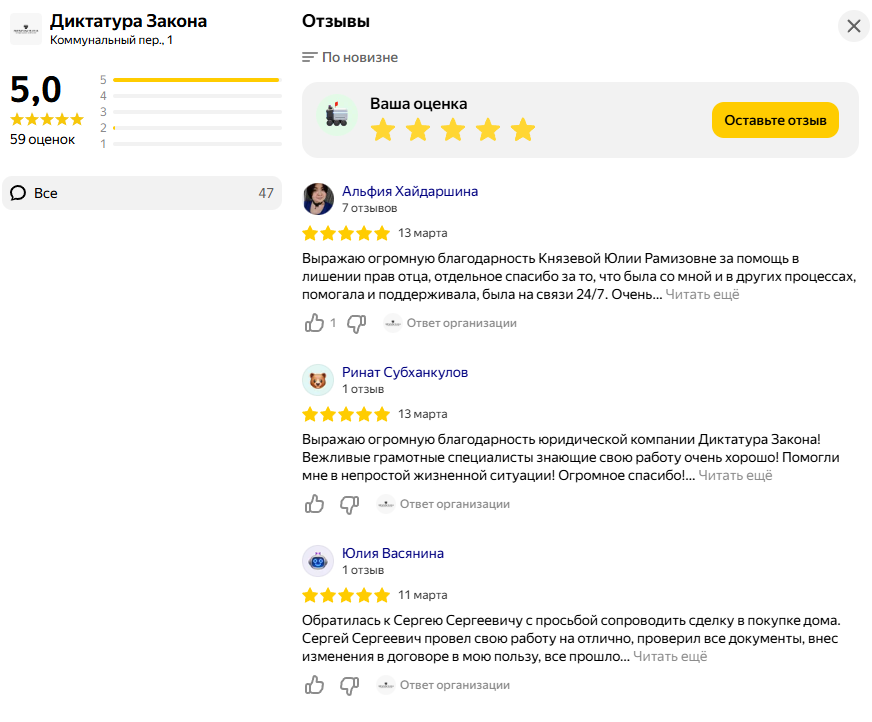Expand Ринат's review with Читать ещё
Image resolution: width=872 pixels, height=722 pixels.
point(735,476)
